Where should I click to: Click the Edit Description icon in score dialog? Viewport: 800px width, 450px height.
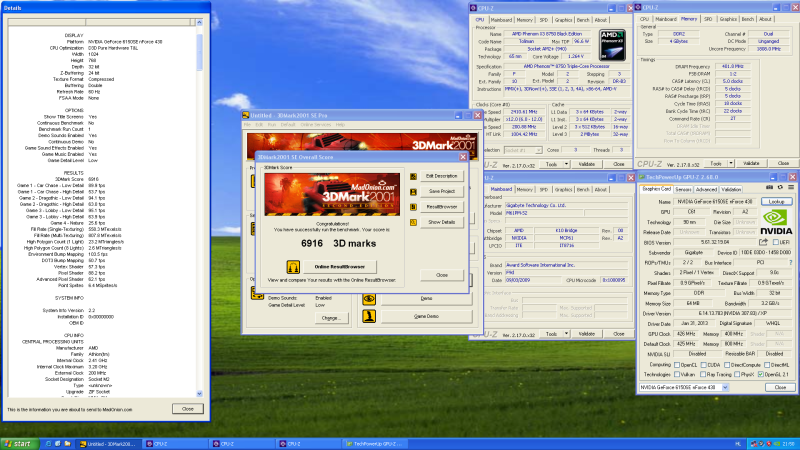pos(414,176)
